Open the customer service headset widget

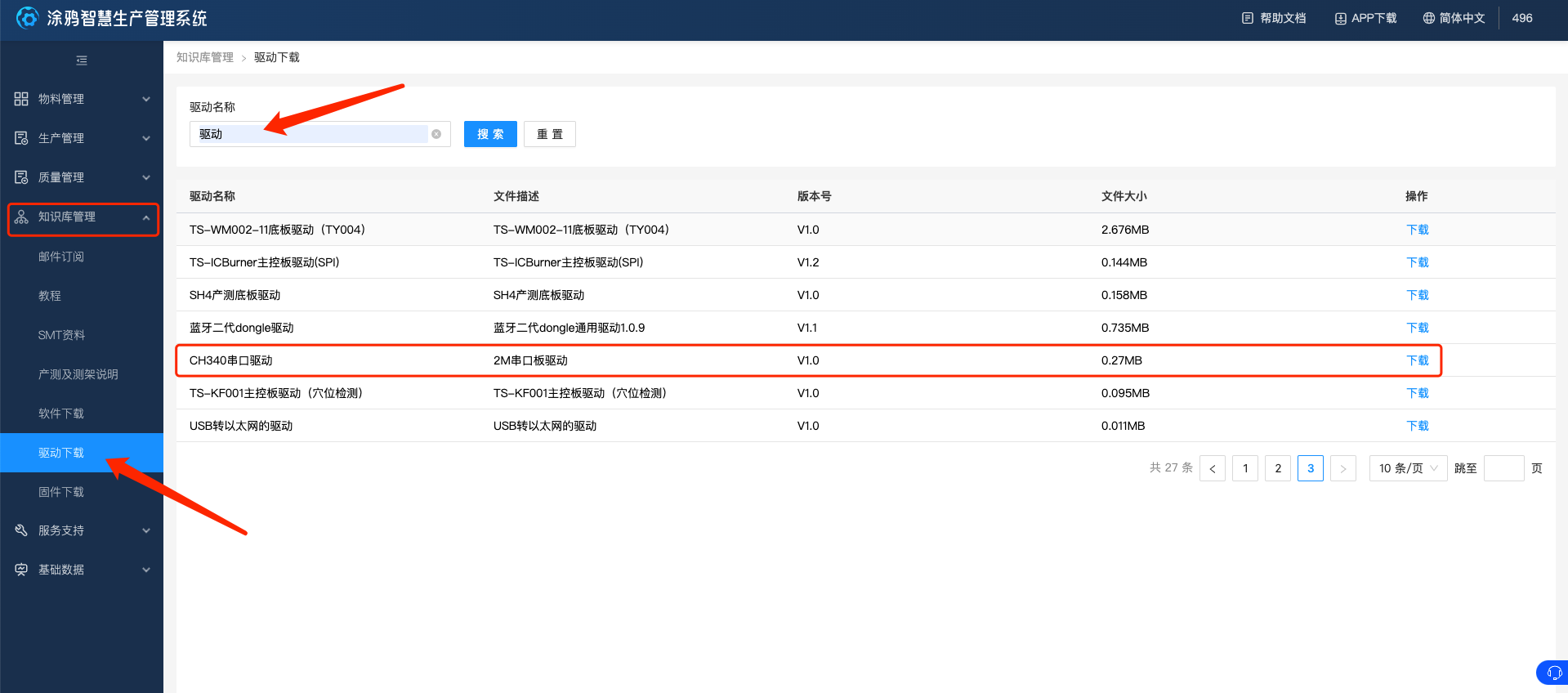coord(1554,673)
